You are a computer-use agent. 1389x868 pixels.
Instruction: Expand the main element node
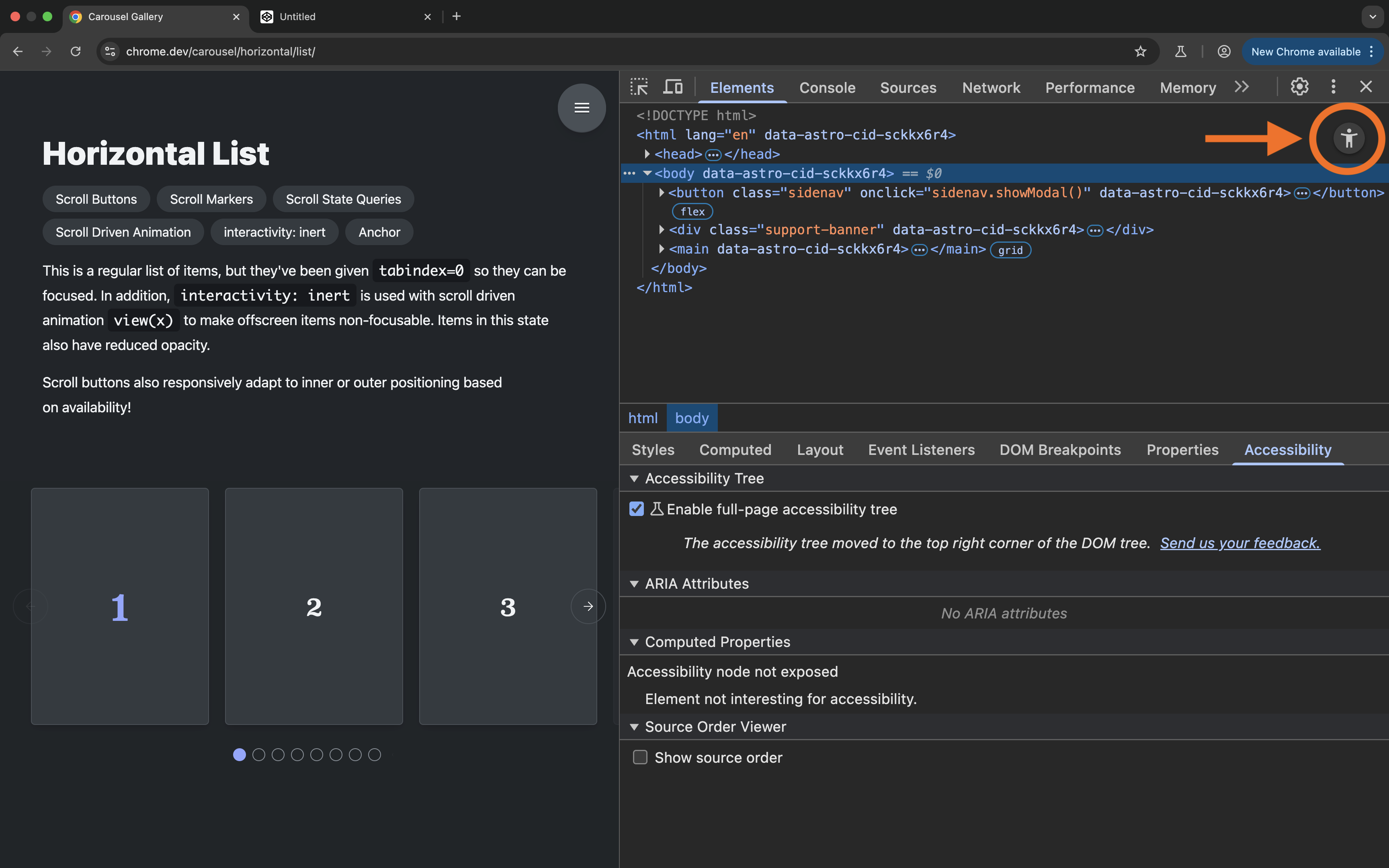(x=661, y=249)
